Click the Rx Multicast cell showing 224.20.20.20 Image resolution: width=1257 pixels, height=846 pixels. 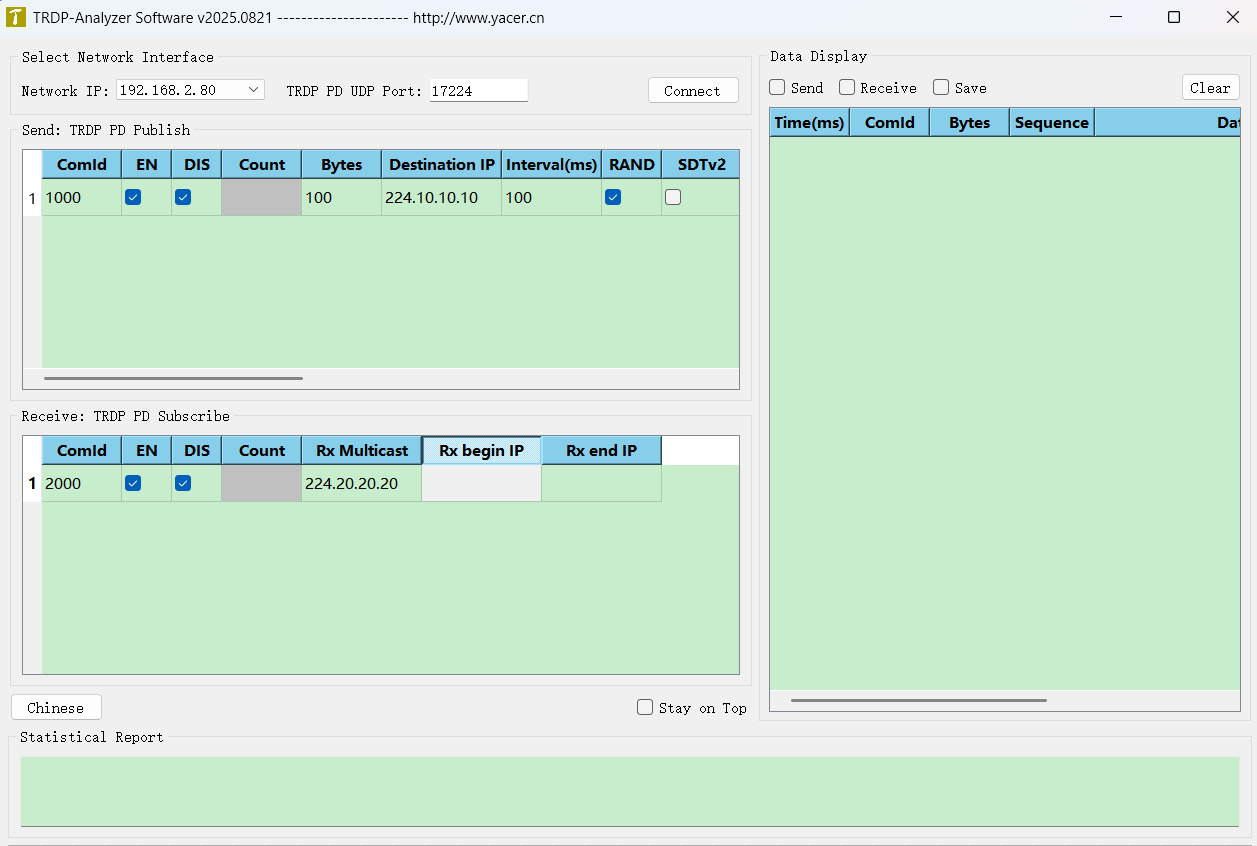coord(360,483)
